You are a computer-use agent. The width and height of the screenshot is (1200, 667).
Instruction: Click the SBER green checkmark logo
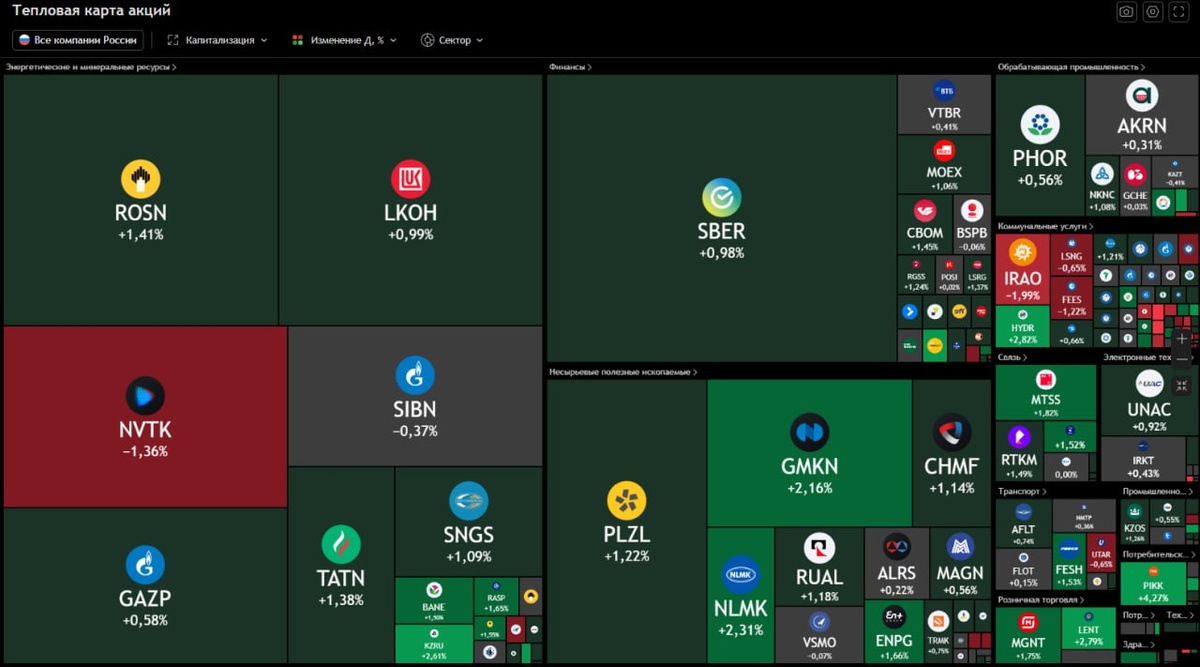721,197
